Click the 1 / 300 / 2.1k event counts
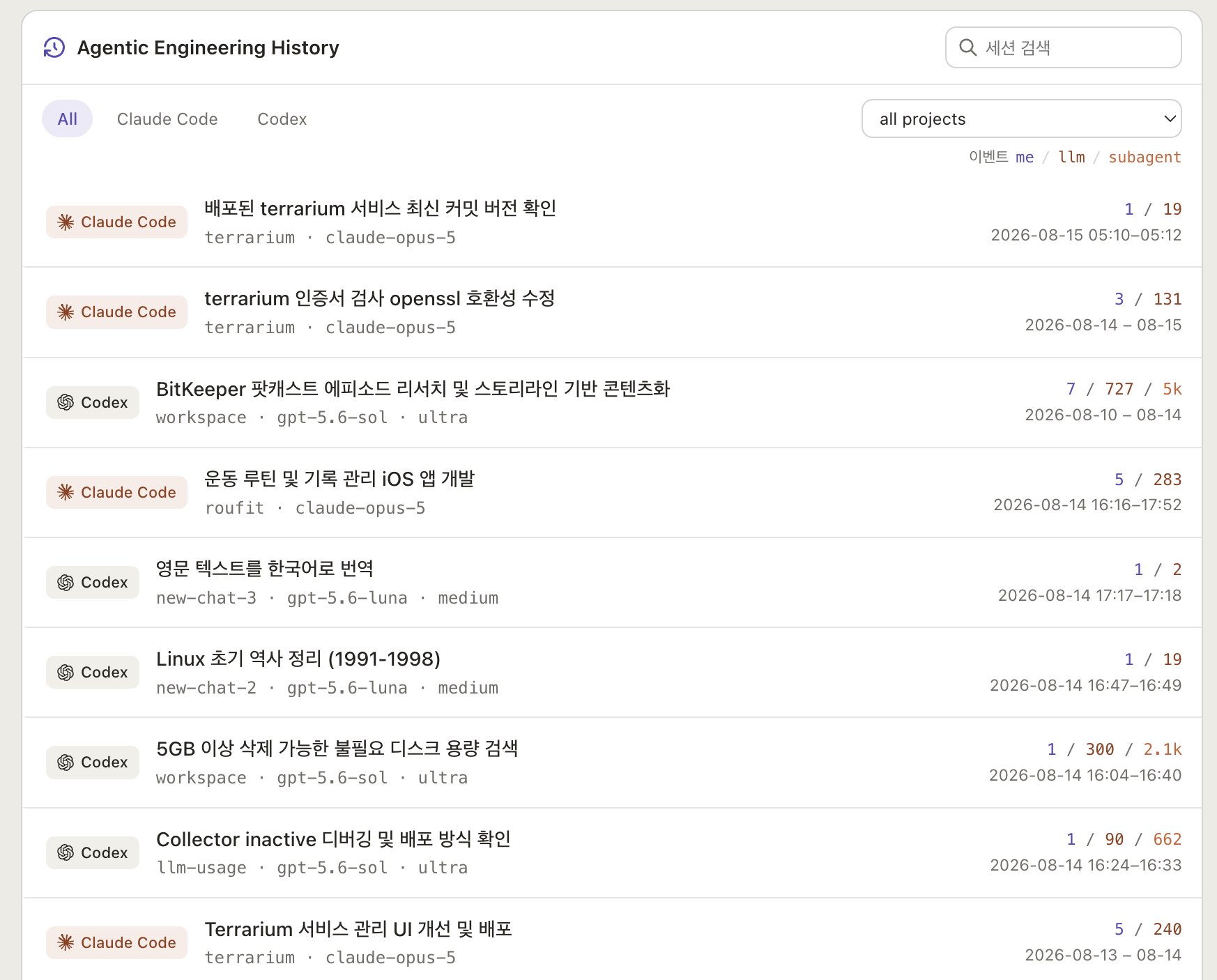This screenshot has height=980, width=1217. point(1114,749)
